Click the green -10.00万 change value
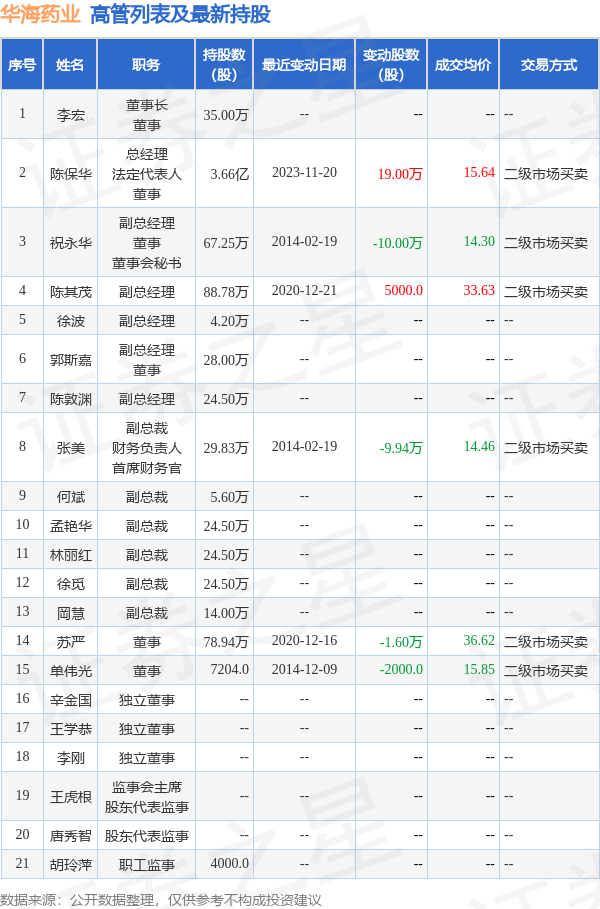 click(398, 242)
